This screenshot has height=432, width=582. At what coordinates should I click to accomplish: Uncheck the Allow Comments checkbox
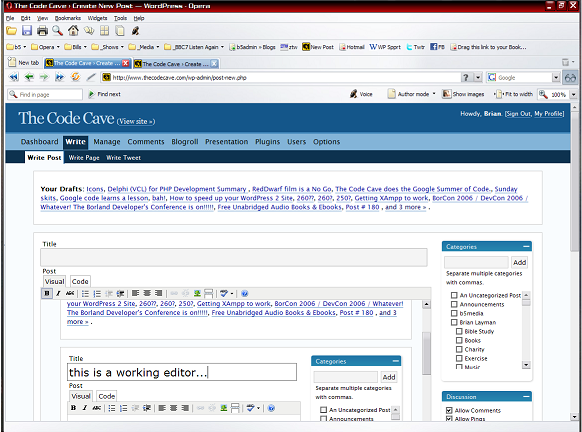coord(449,410)
